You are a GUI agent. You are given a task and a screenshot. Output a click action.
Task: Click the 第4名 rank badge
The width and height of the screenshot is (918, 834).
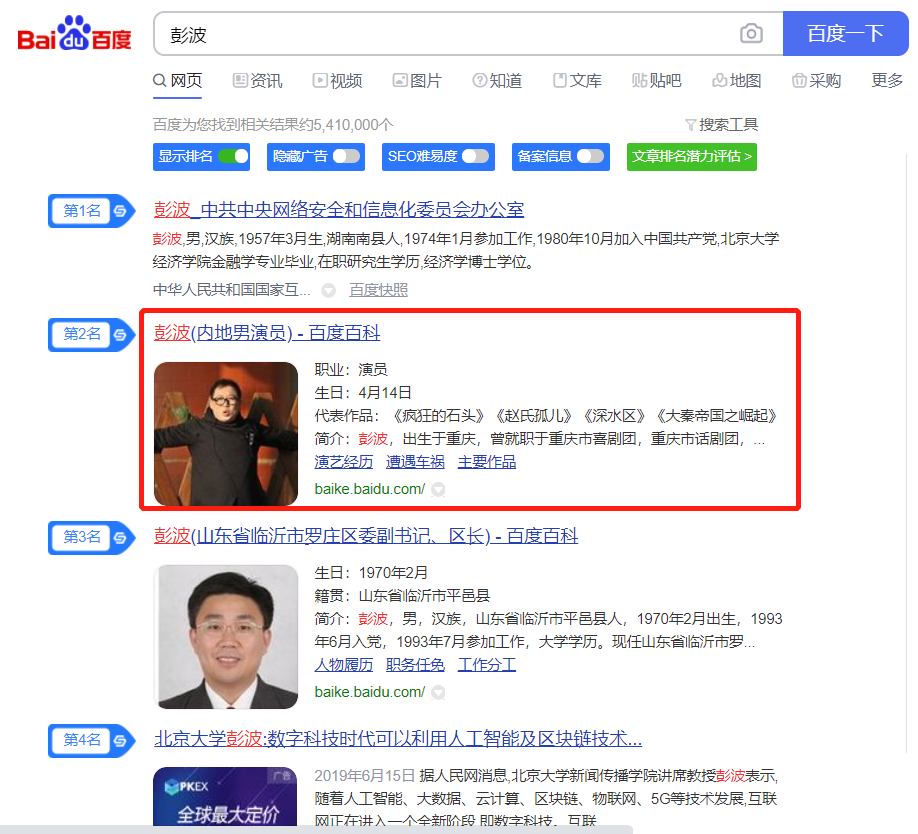(x=82, y=740)
